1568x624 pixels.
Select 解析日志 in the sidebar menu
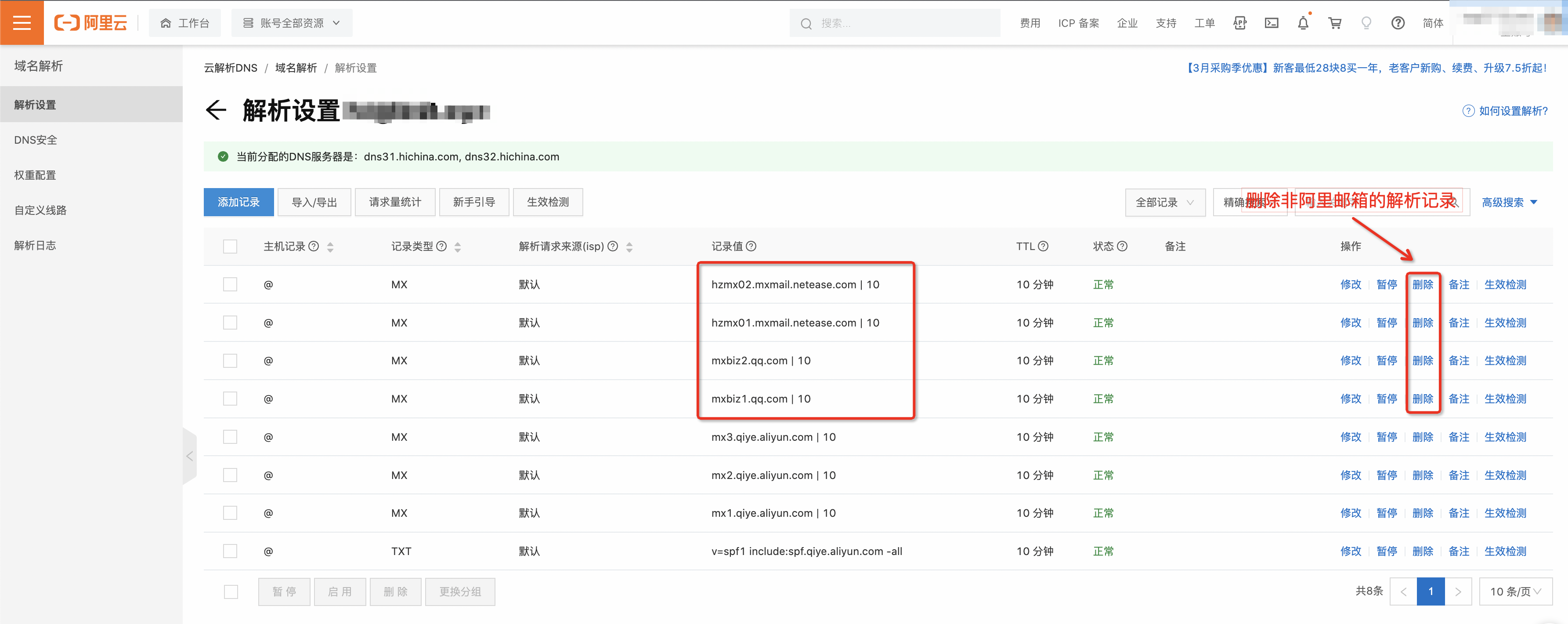[x=35, y=245]
